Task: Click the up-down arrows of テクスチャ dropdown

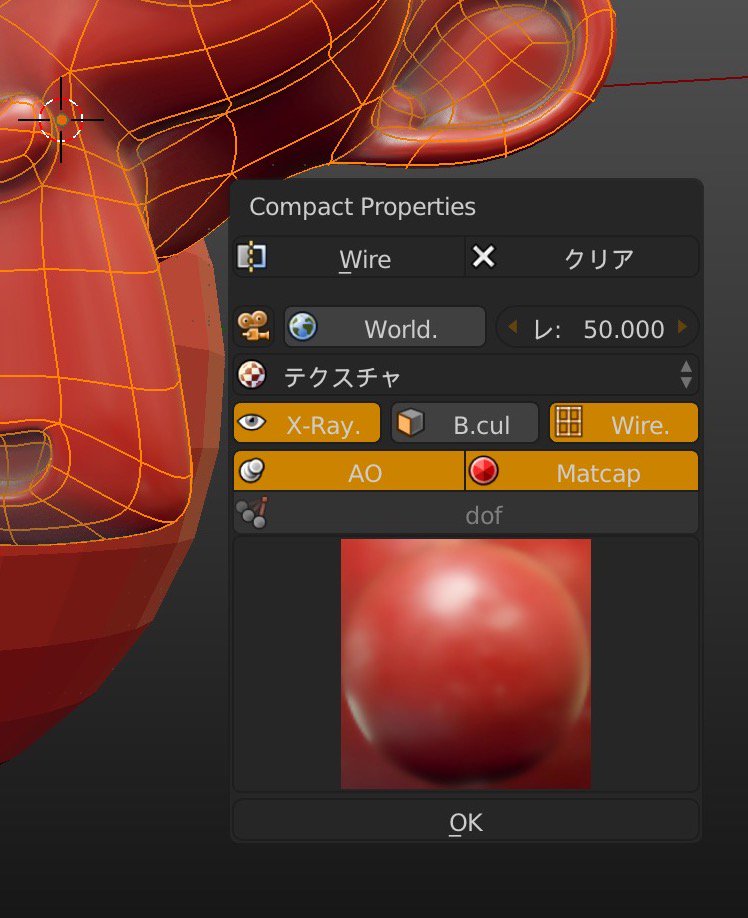Action: (x=686, y=375)
